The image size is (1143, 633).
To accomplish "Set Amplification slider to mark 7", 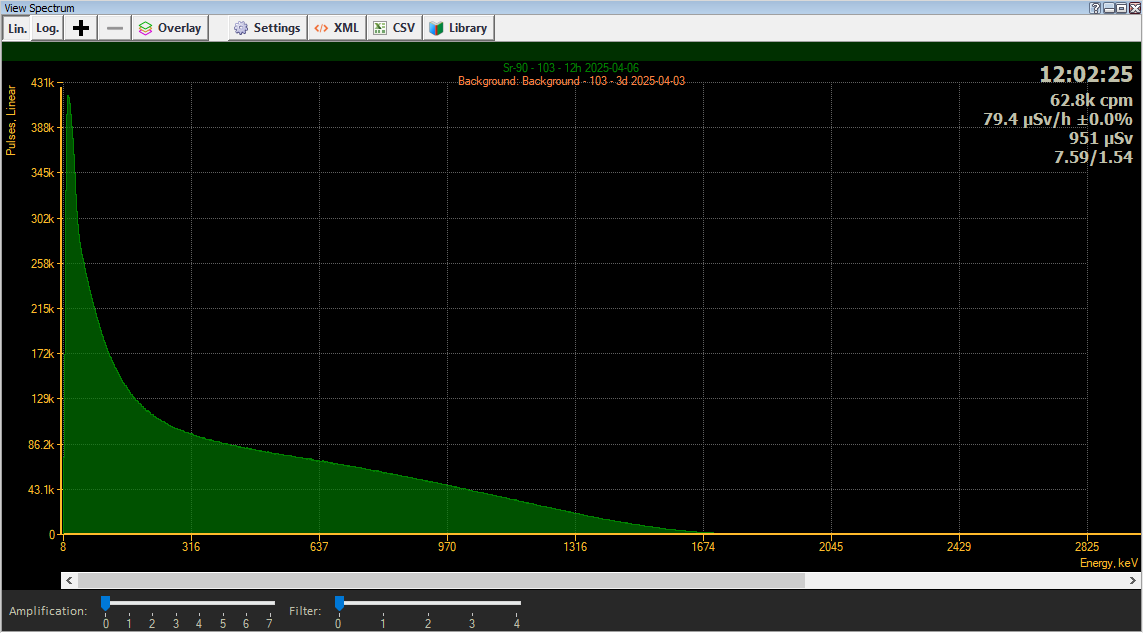I will (269, 604).
